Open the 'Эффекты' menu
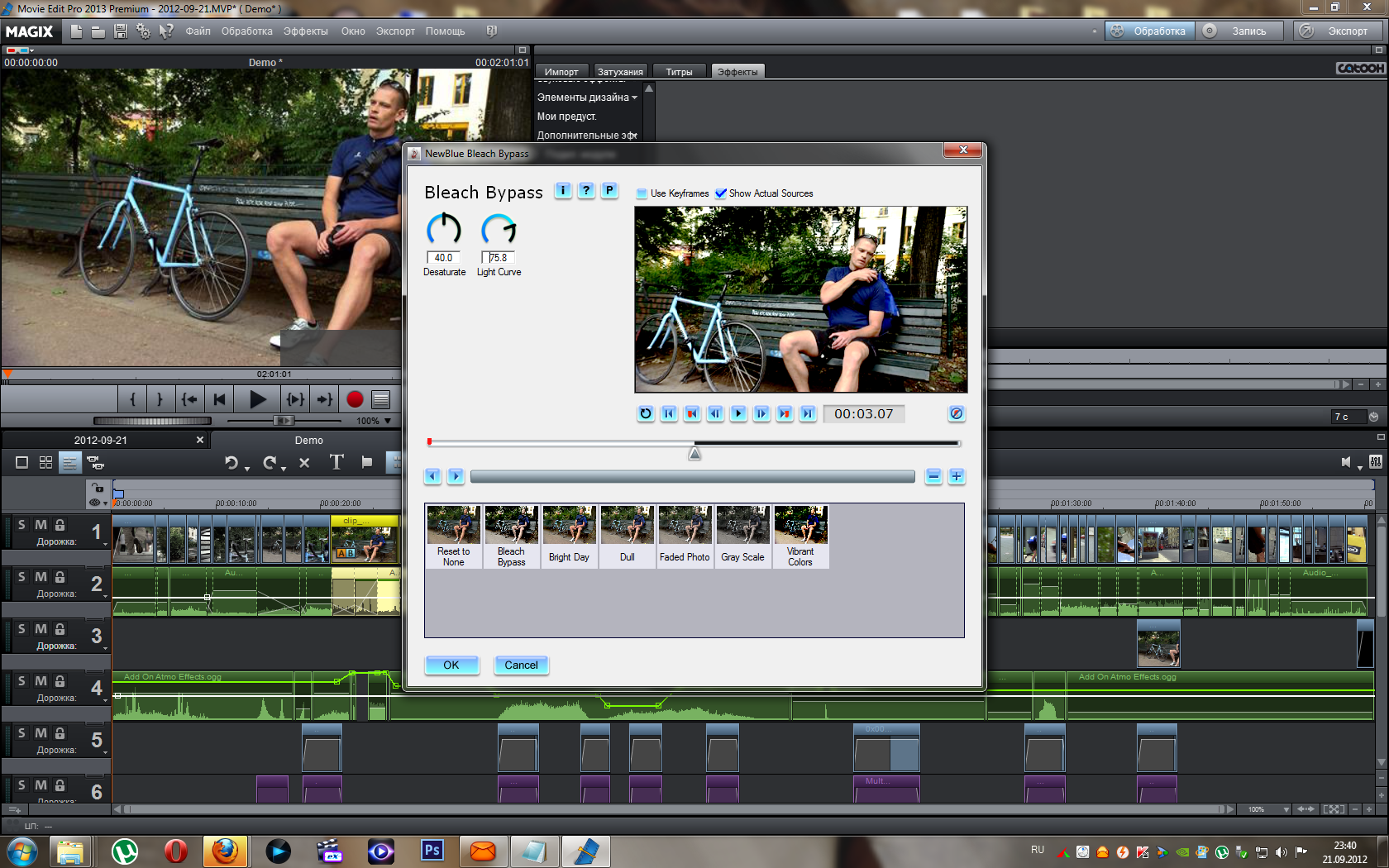1389x868 pixels. (x=306, y=31)
